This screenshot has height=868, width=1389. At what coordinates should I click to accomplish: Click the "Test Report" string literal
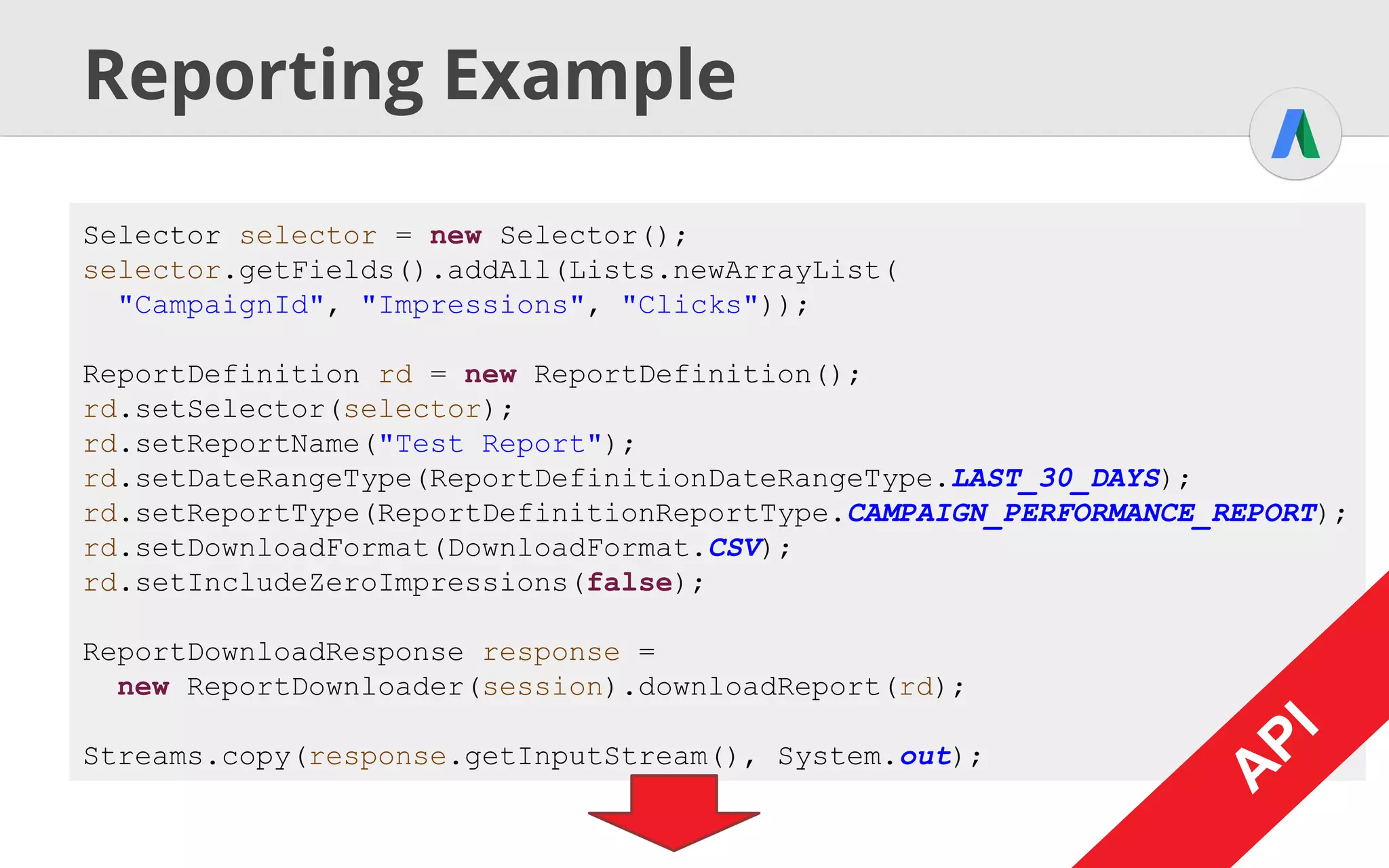pos(490,444)
